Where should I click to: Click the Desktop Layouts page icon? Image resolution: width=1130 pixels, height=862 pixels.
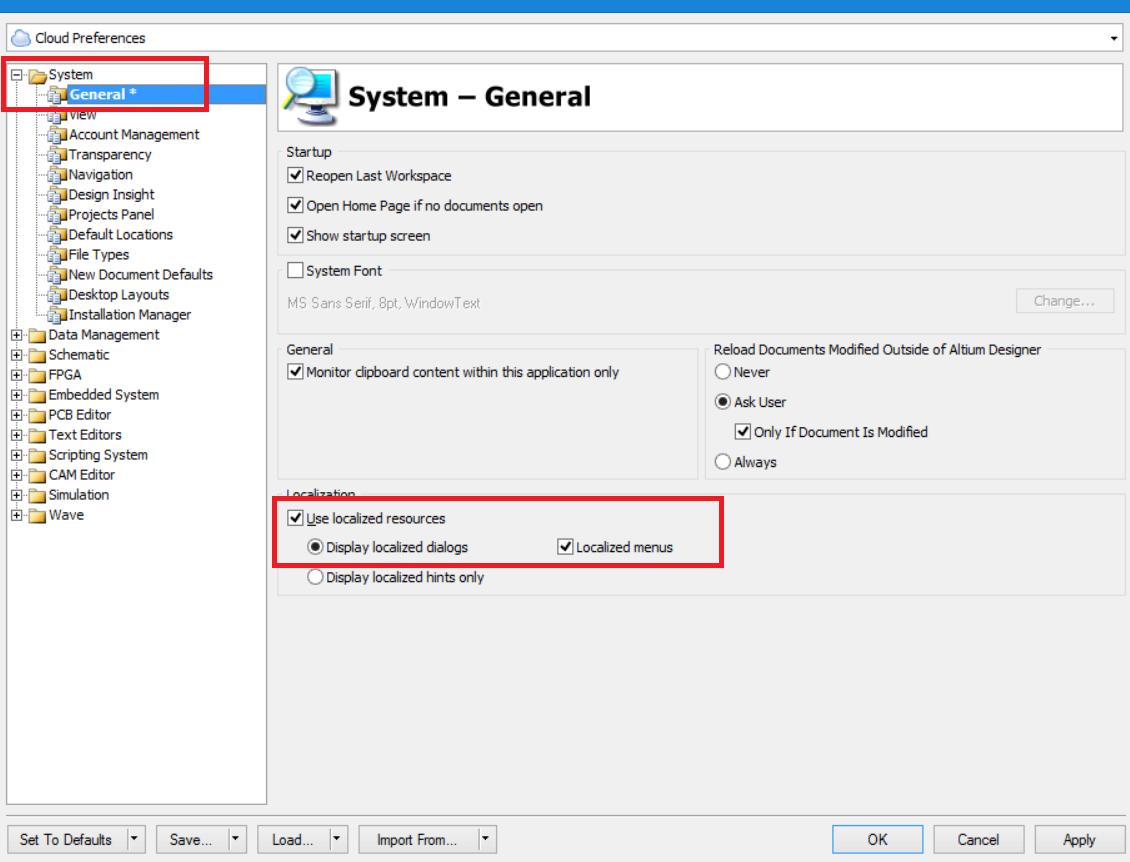57,296
